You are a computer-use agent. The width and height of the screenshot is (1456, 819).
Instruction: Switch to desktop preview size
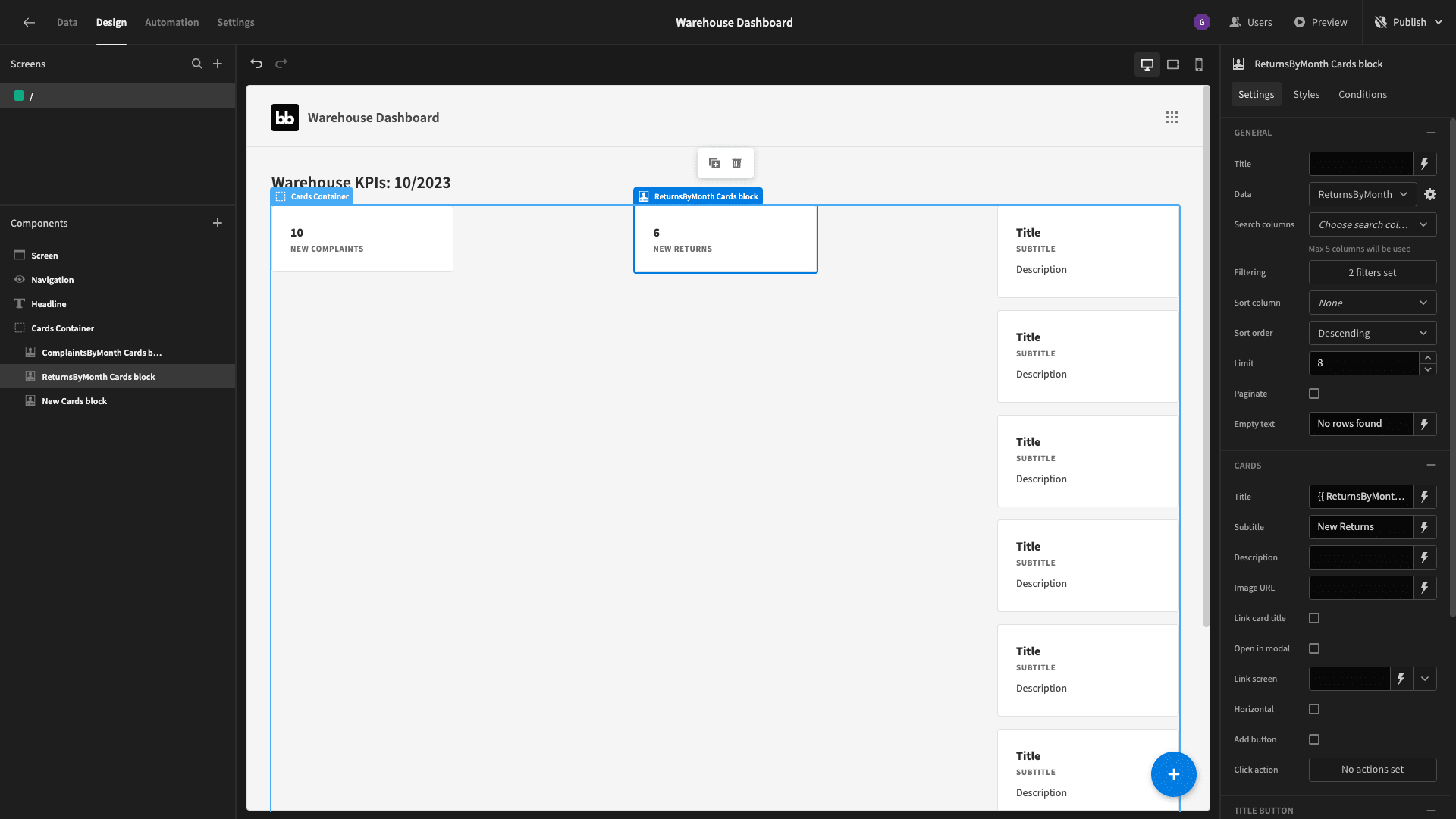coord(1147,64)
